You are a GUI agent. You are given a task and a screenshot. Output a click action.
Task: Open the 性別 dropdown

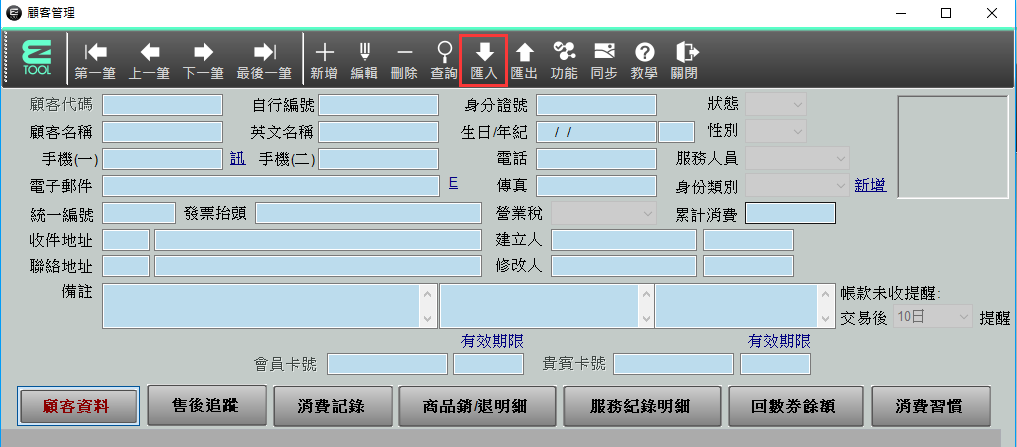pos(776,131)
